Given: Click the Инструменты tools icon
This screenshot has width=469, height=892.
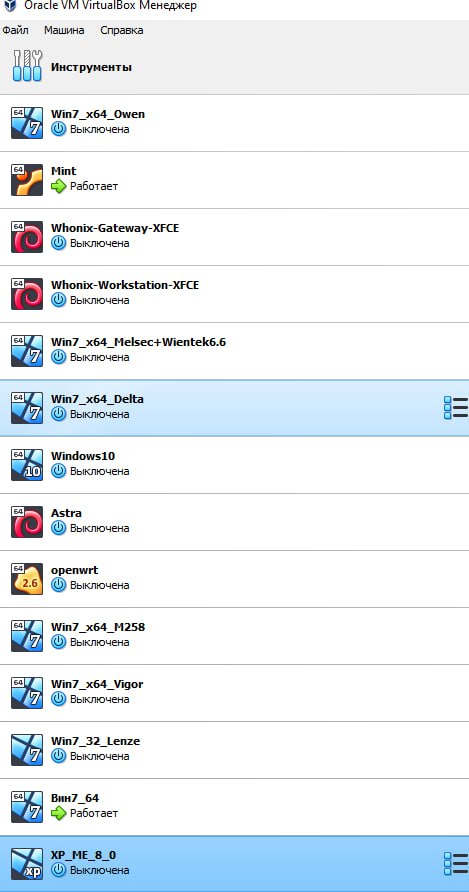Looking at the screenshot, I should click(27, 66).
